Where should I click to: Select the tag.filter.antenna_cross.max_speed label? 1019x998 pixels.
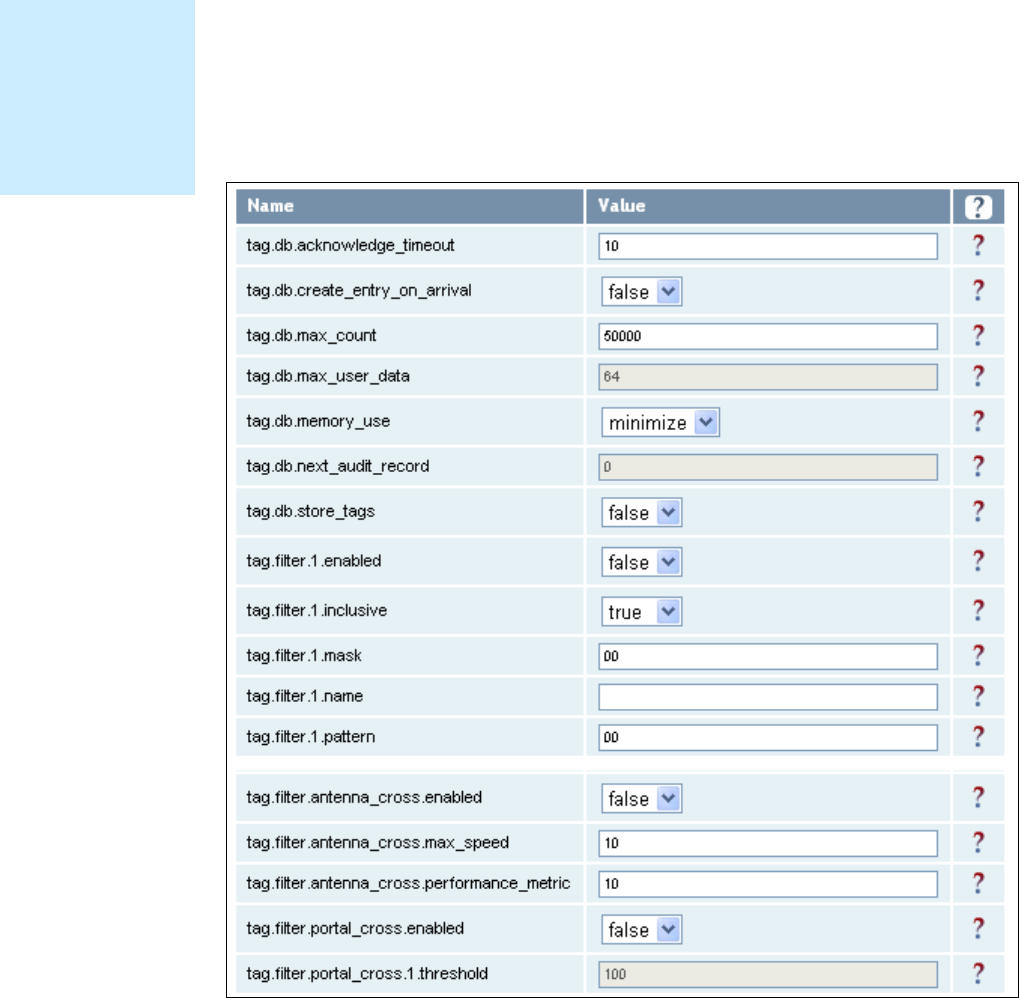378,843
